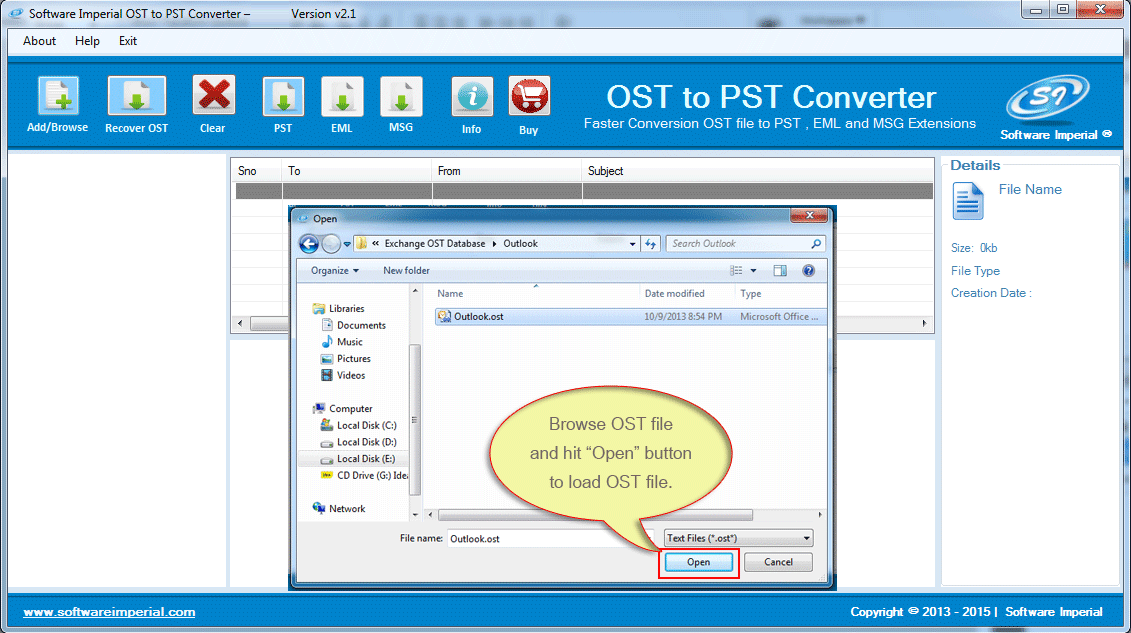Close the Open dialog
1131x633 pixels.
click(x=809, y=215)
